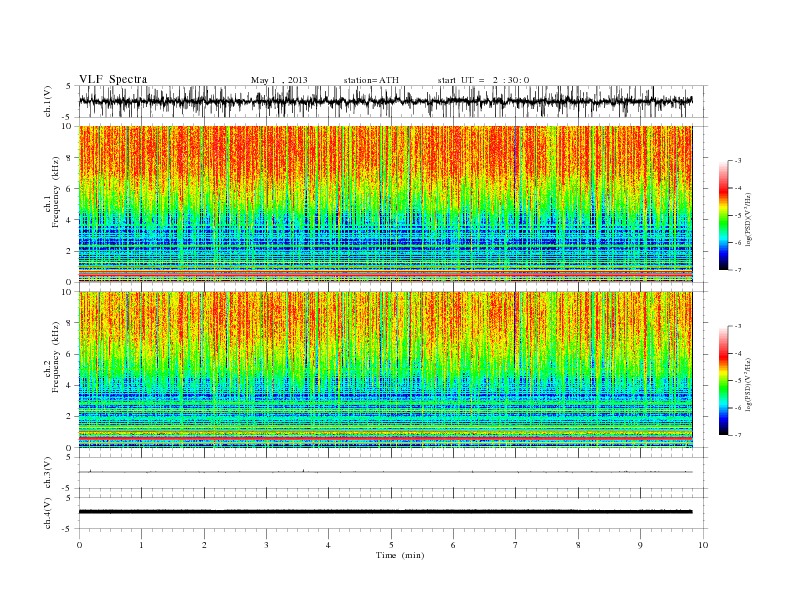Viewport: 792px width, 612px height.
Task: Click time axis tick label "0"
Action: [79, 545]
